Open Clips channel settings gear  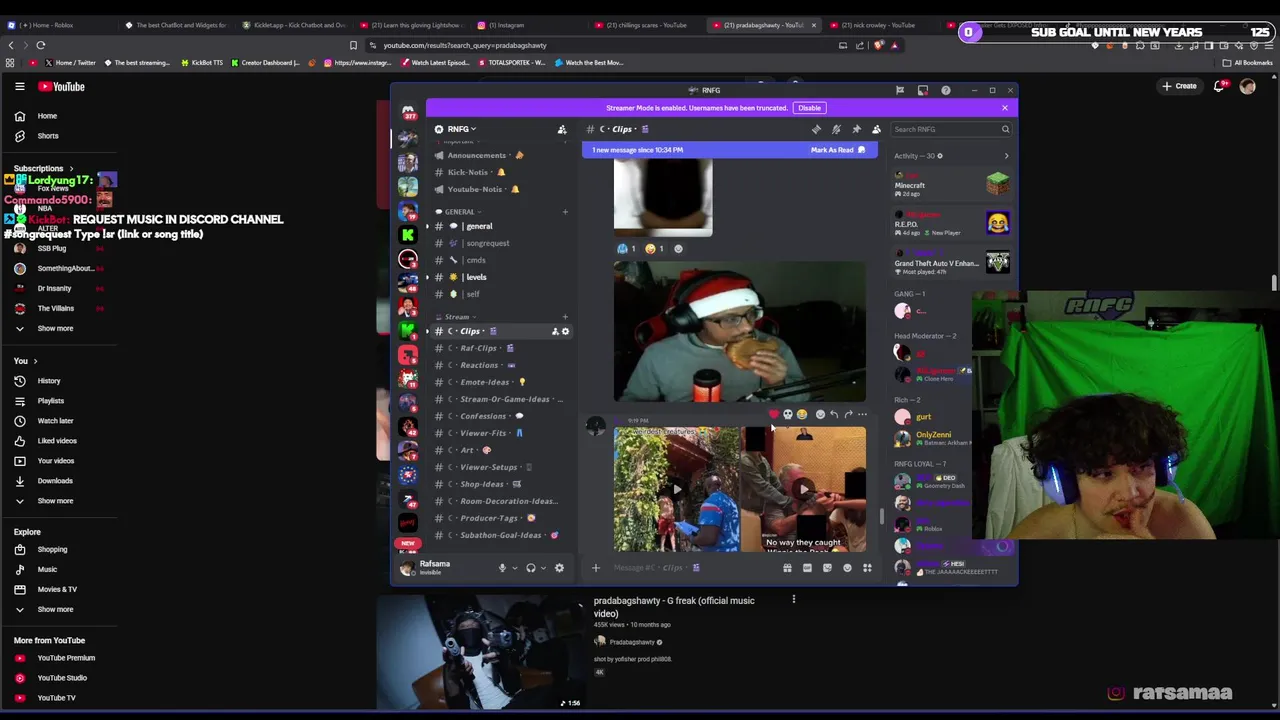tap(565, 331)
